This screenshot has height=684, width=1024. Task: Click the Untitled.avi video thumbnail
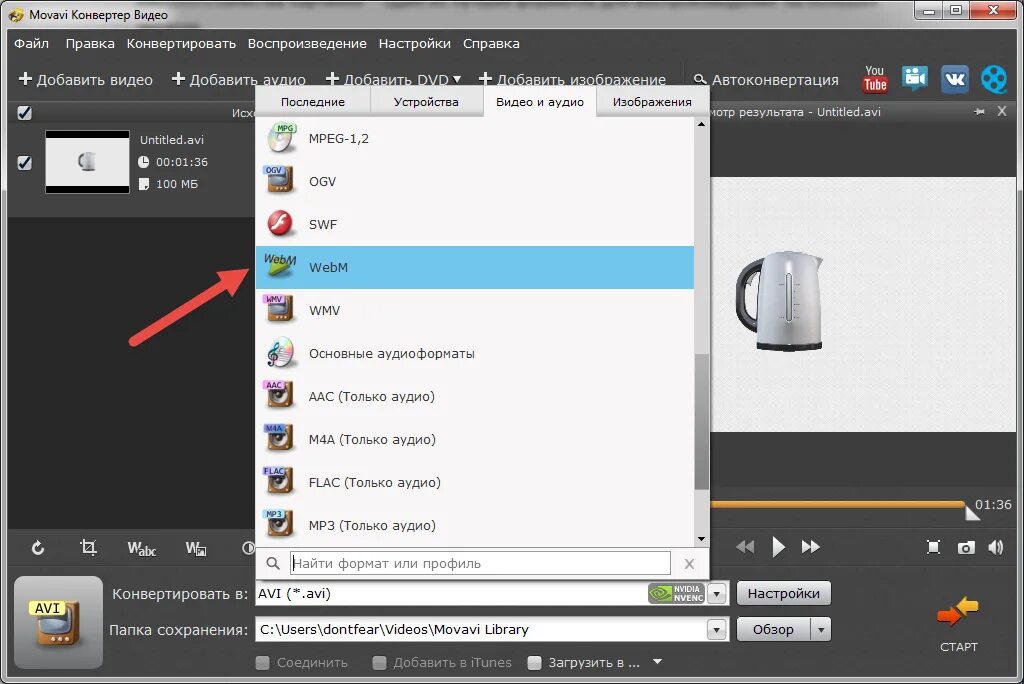(87, 161)
